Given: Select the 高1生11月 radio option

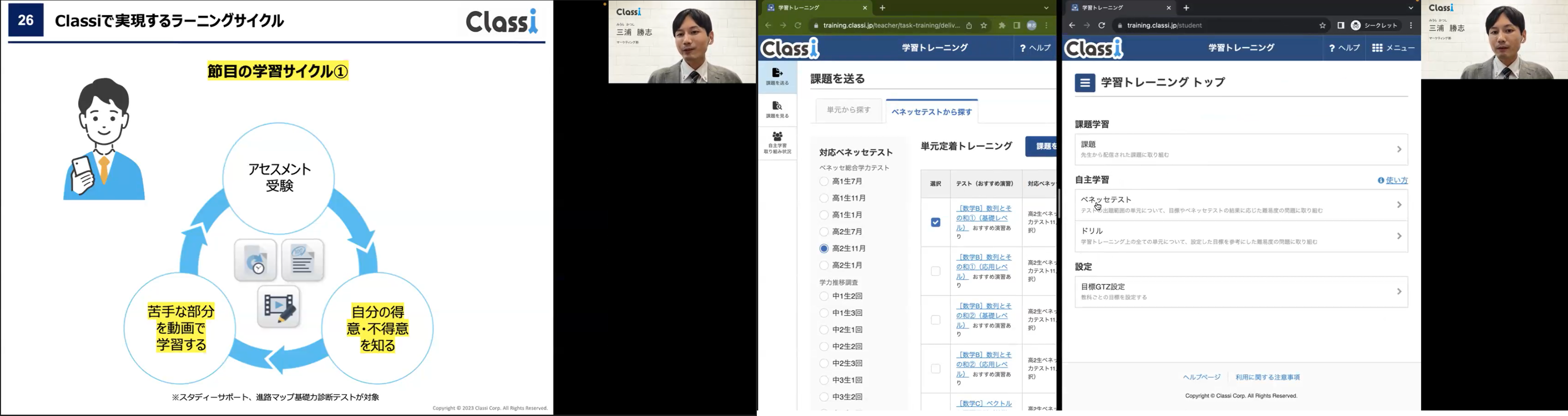Looking at the screenshot, I should point(824,198).
